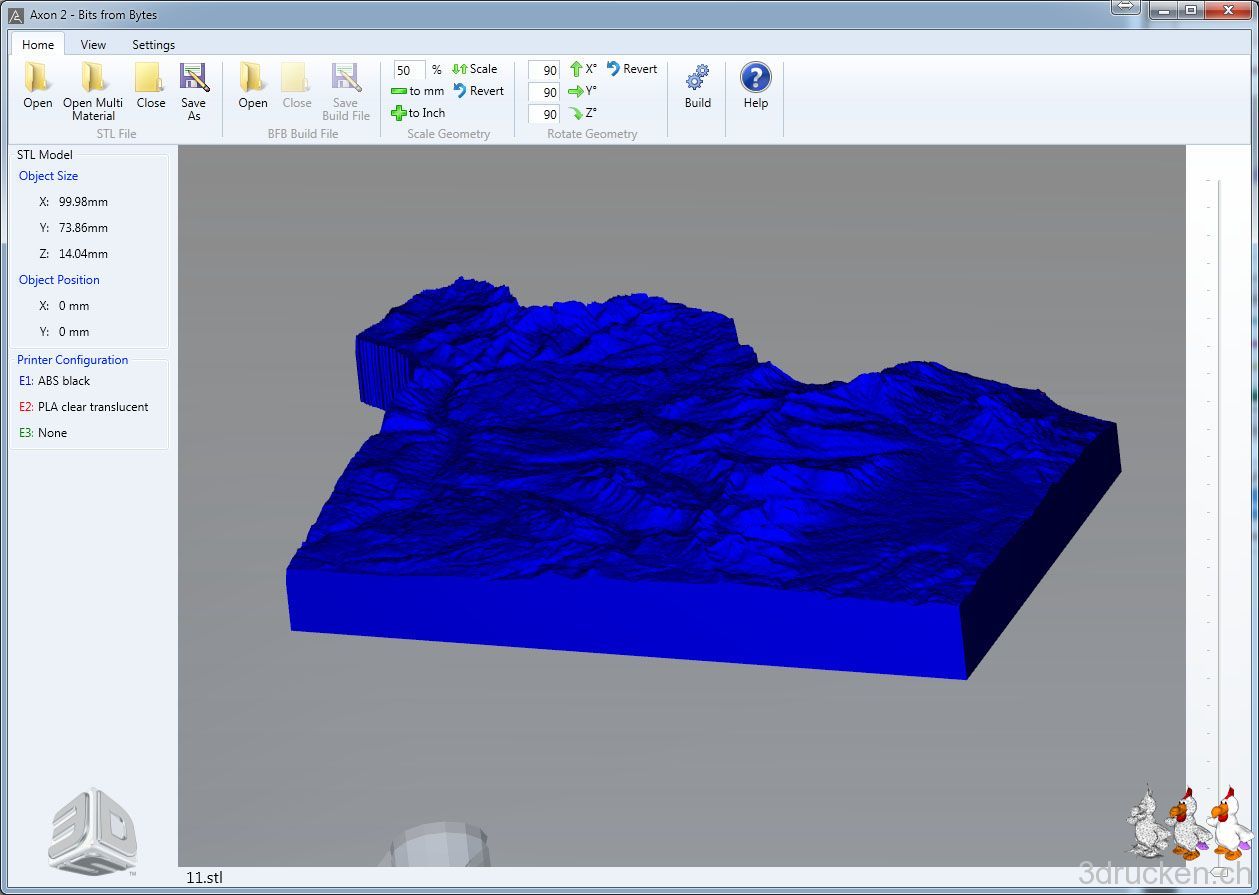Screen dimensions: 1259x895
Task: Click the Z size value 14.04mm
Action: (83, 254)
